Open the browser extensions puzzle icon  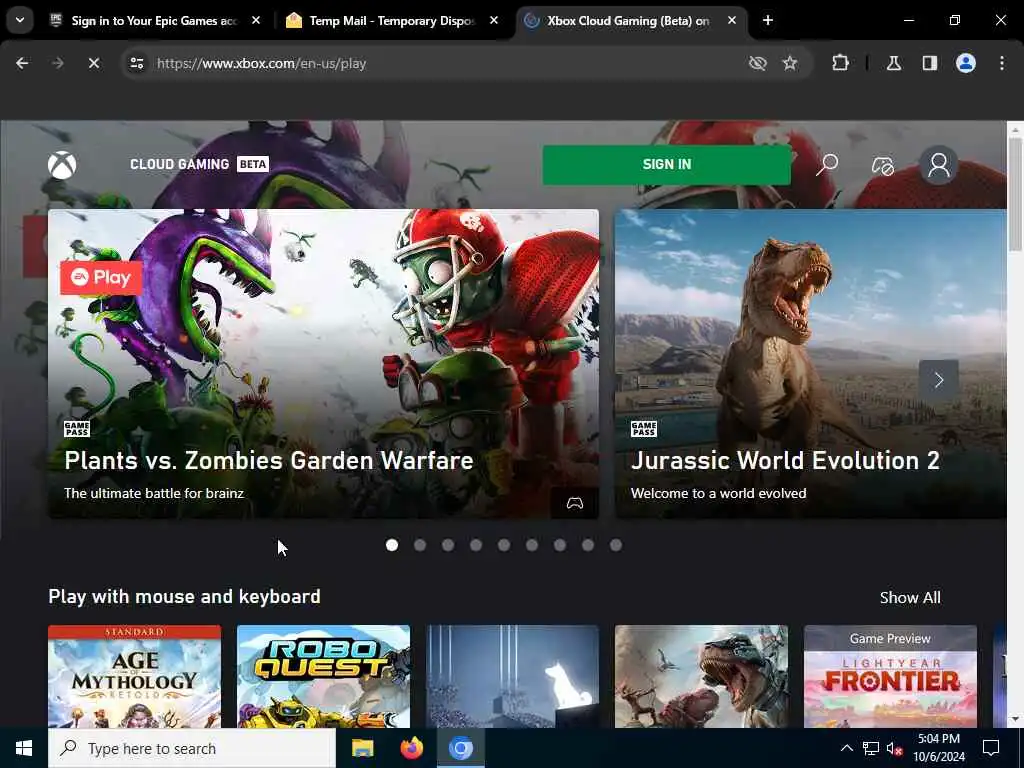pos(840,63)
